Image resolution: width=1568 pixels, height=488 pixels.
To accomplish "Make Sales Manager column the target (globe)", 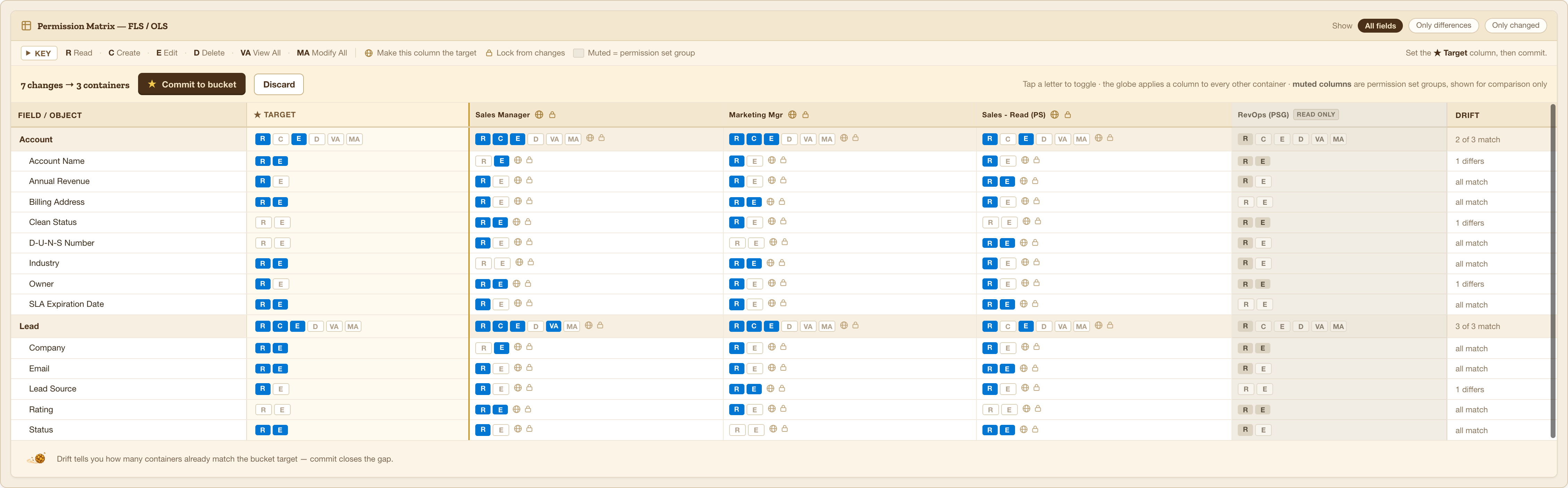I will [539, 115].
